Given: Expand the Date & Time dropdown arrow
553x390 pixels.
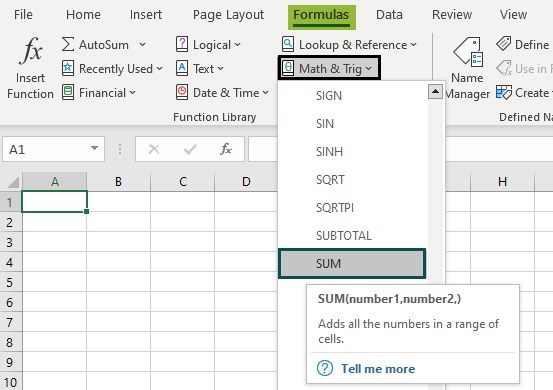Looking at the screenshot, I should pyautogui.click(x=266, y=92).
